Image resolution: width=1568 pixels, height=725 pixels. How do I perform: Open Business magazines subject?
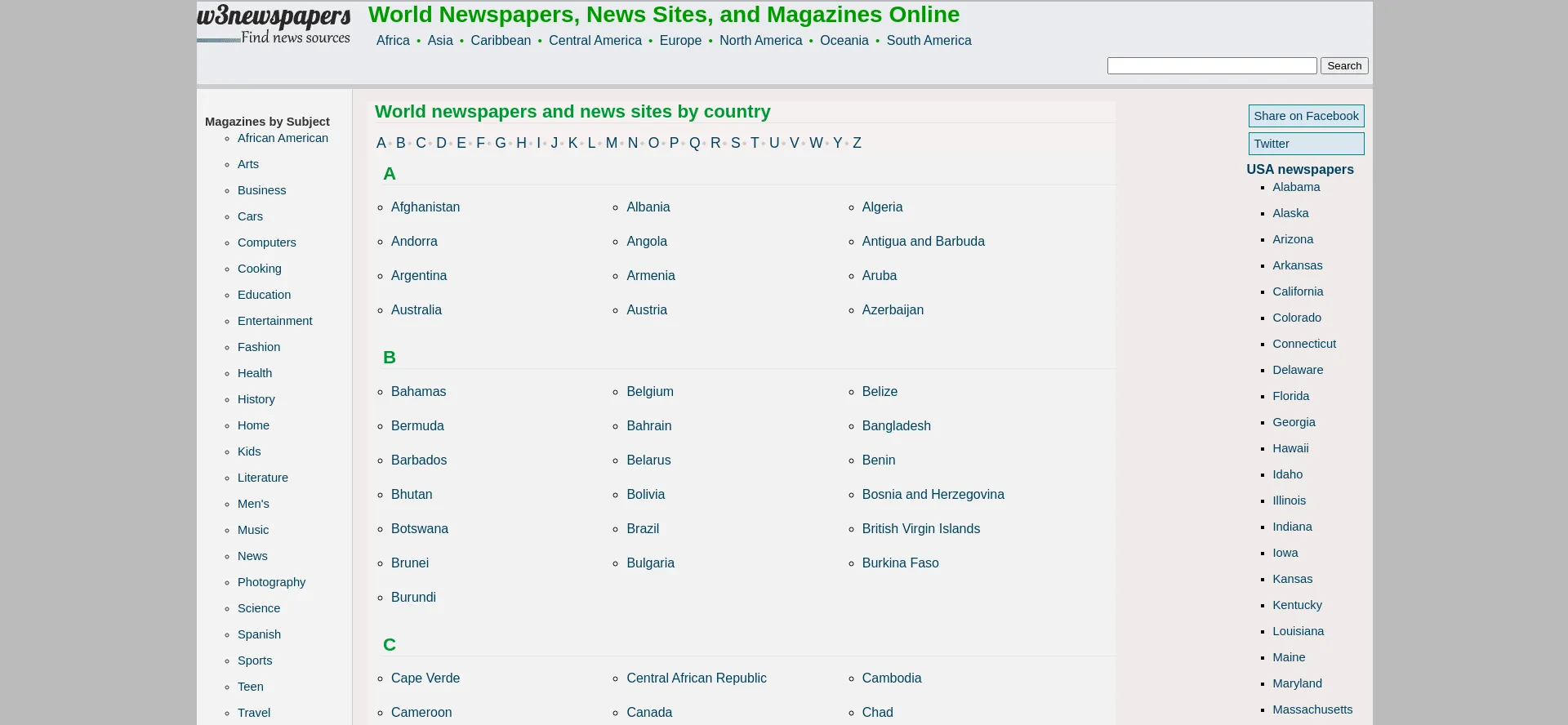(x=262, y=190)
